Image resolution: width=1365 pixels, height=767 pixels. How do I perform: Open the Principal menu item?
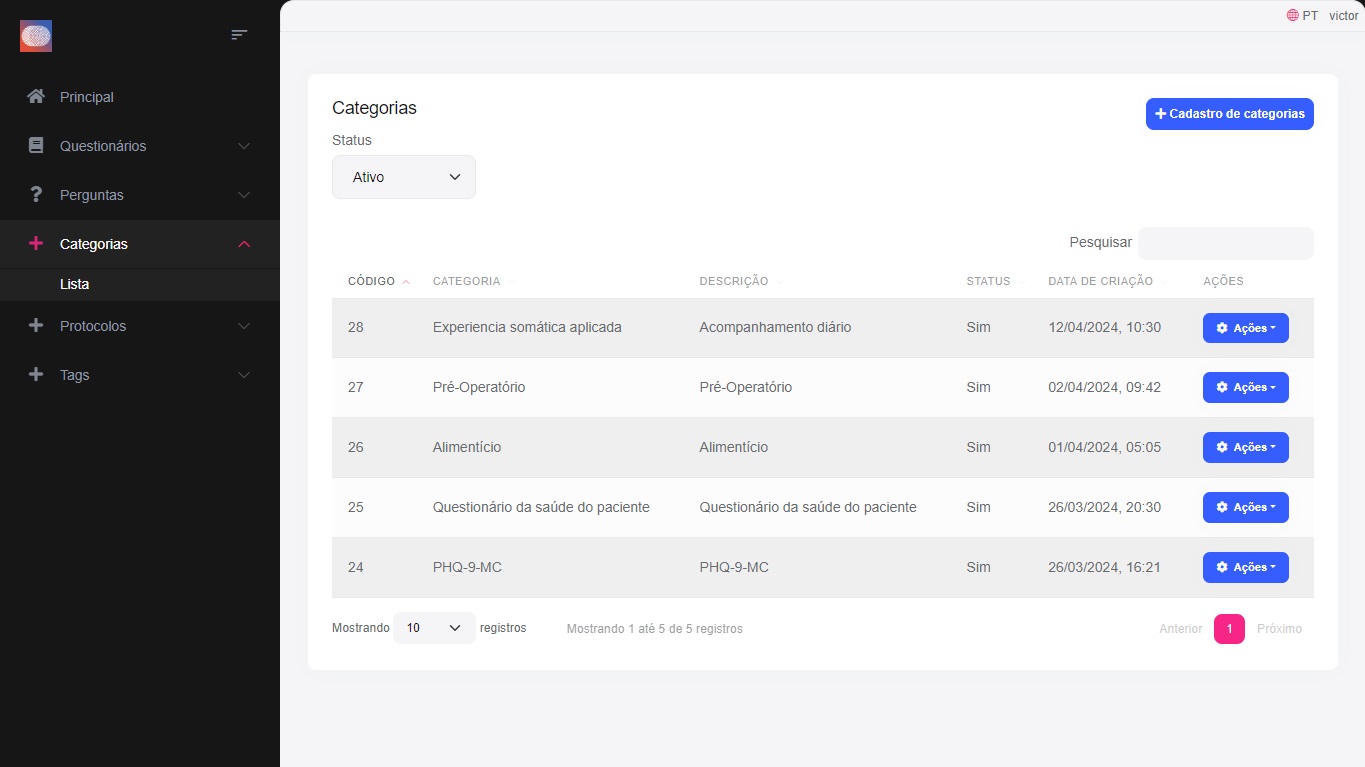point(87,96)
